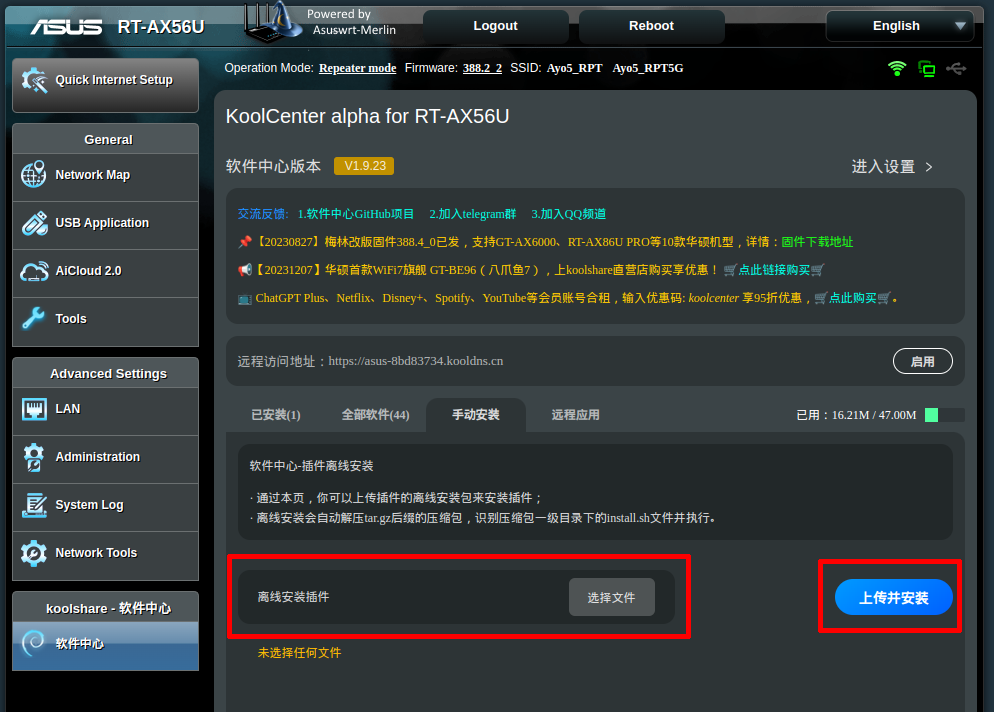Image resolution: width=994 pixels, height=712 pixels.
Task: Click the Quick Internet Setup button
Action: point(105,85)
